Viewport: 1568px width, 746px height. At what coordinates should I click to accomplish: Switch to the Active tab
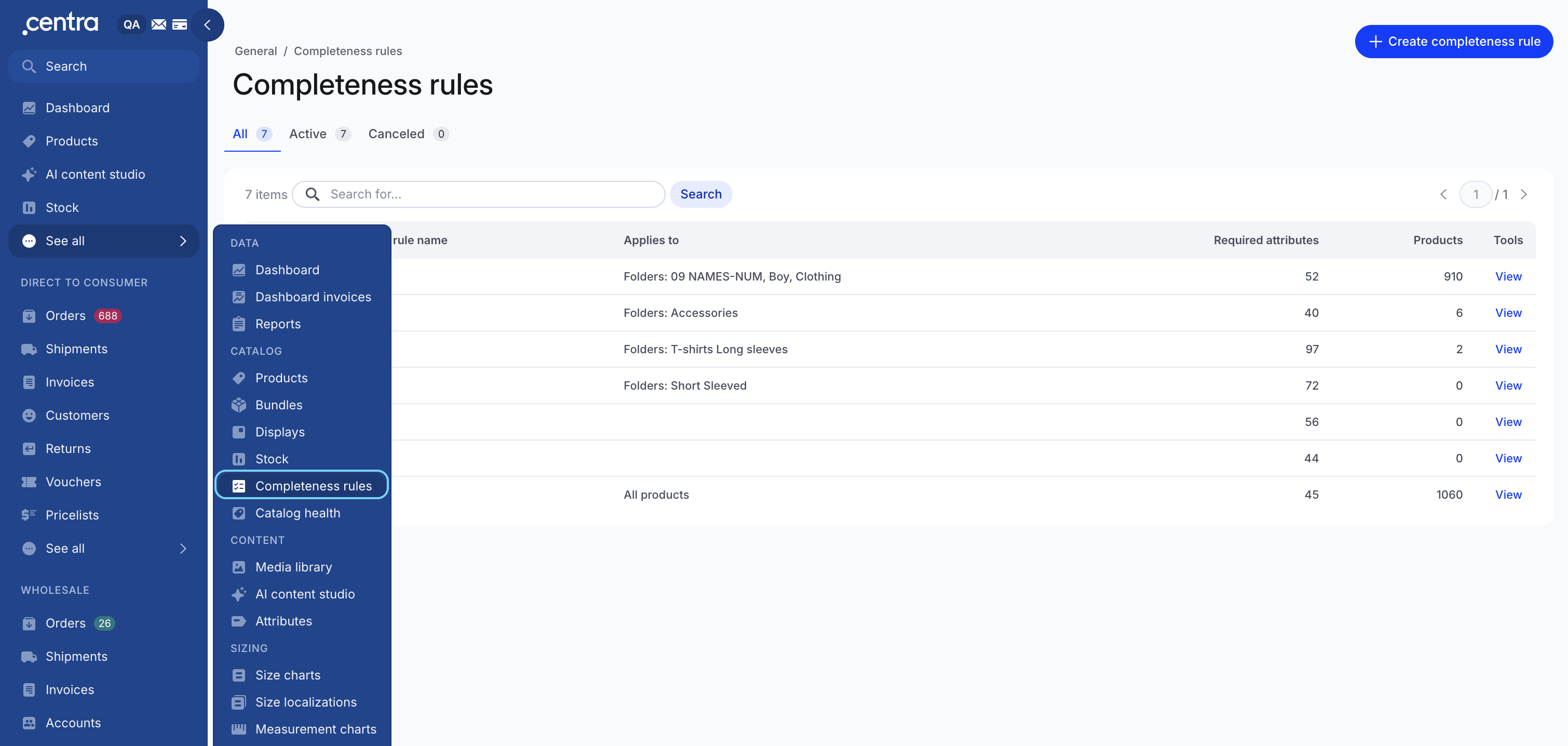(x=319, y=134)
